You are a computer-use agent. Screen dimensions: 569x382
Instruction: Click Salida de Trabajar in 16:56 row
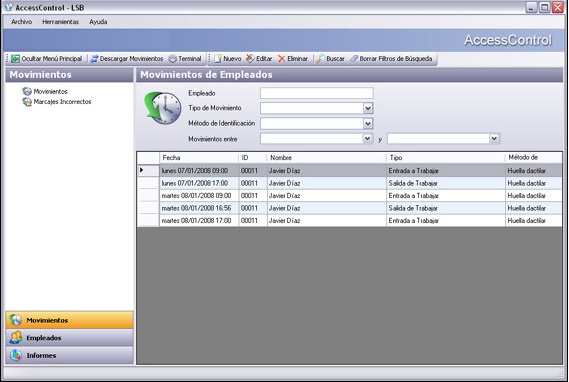413,208
